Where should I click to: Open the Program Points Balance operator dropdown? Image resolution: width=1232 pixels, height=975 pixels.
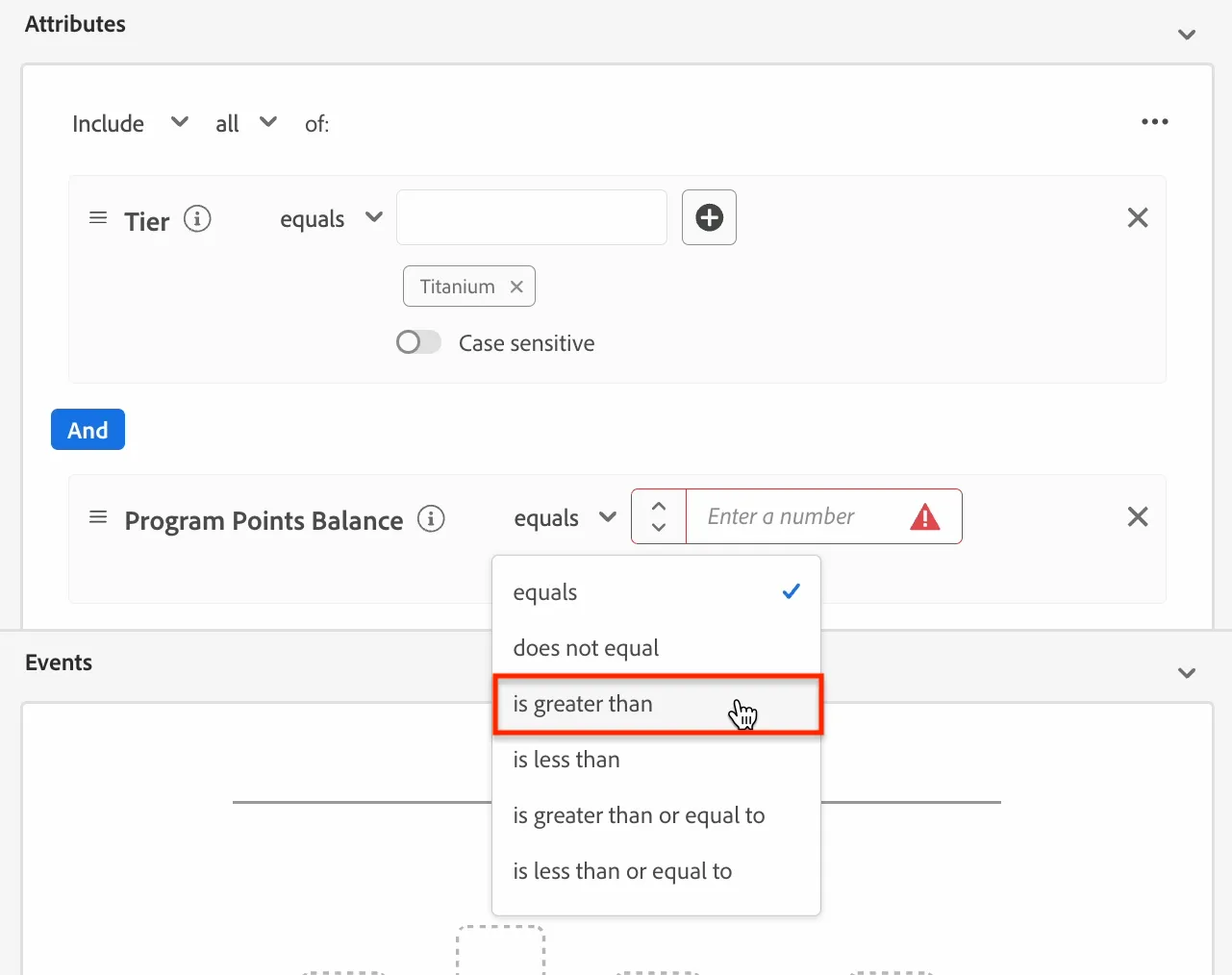tap(566, 518)
